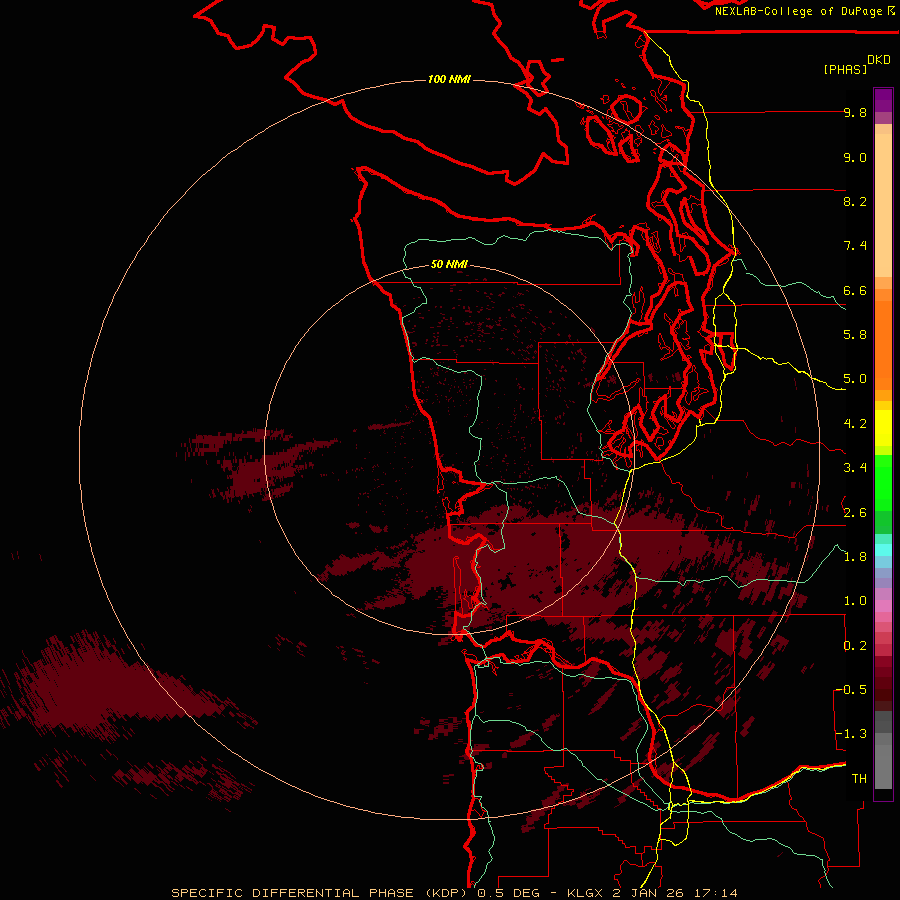
Task: Click the 9.8 legend value
Action: coord(855,112)
